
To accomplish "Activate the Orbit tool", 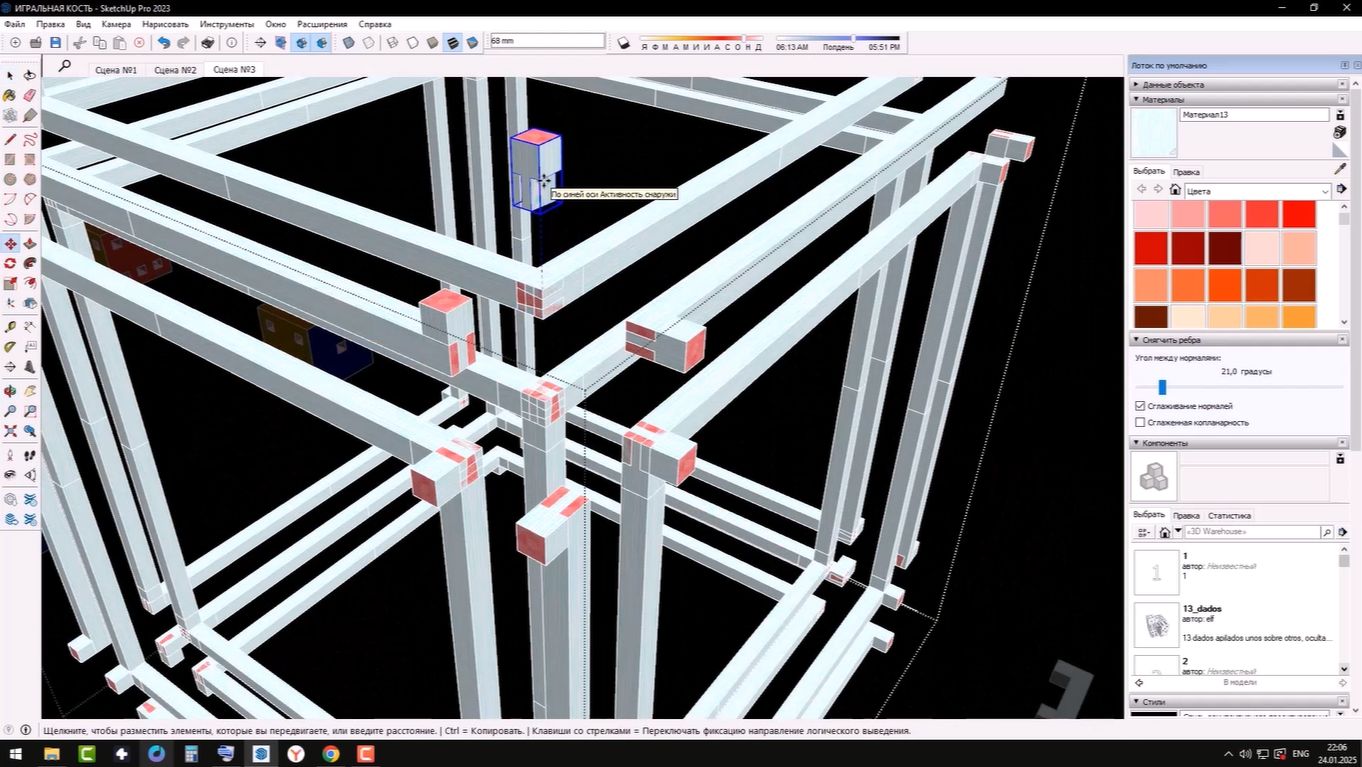I will (10, 390).
